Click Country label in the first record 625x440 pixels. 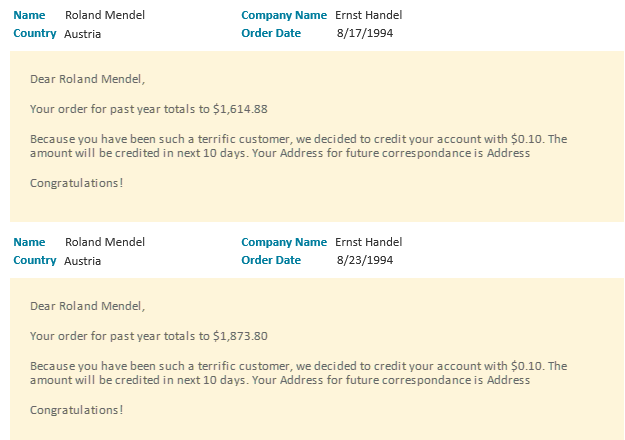[x=35, y=33]
